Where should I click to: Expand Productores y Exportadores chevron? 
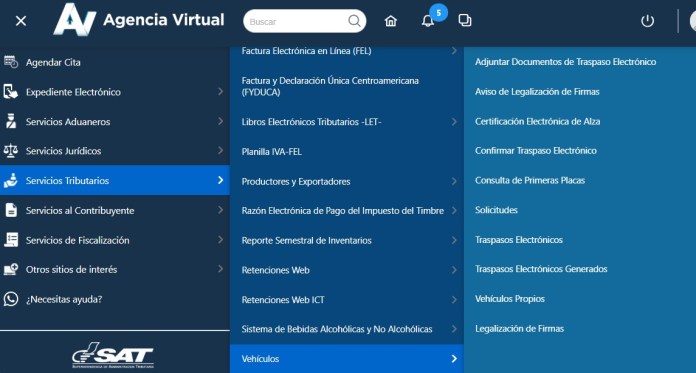[454, 181]
